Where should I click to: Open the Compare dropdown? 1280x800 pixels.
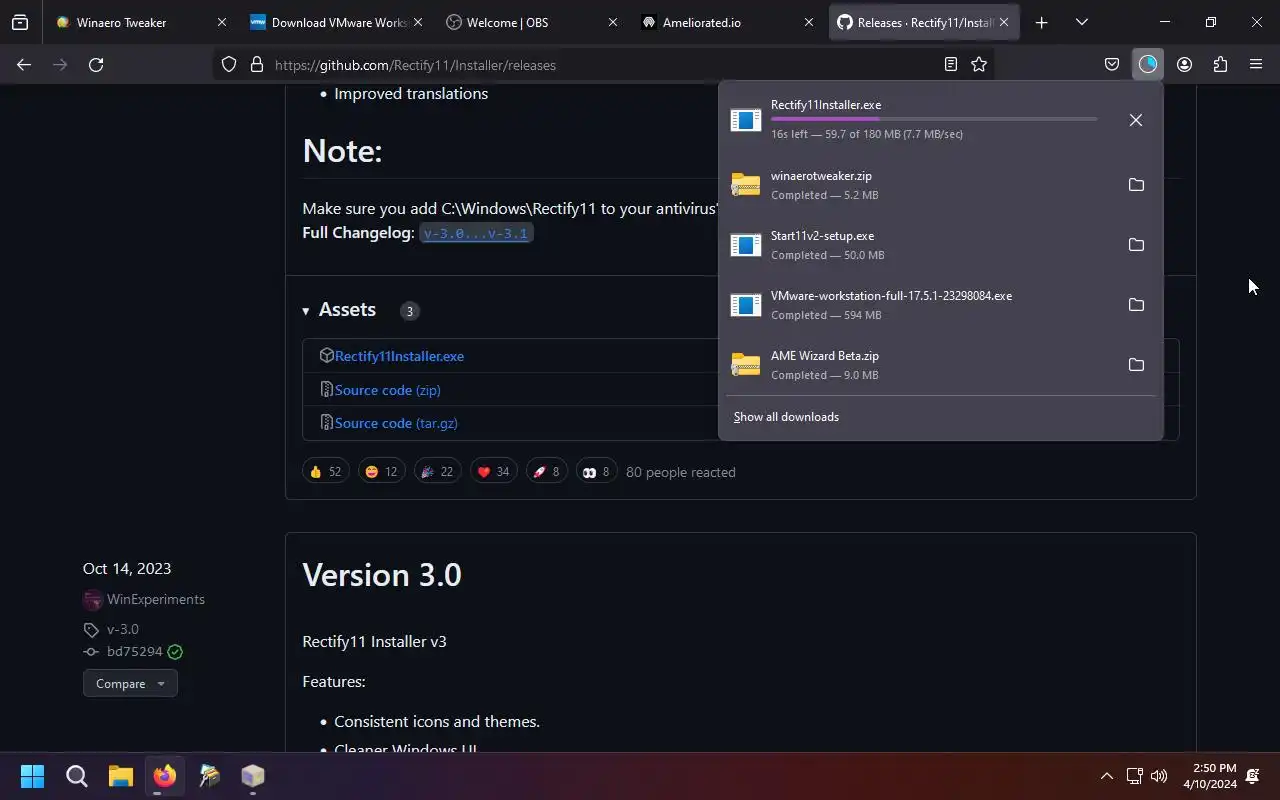point(130,684)
